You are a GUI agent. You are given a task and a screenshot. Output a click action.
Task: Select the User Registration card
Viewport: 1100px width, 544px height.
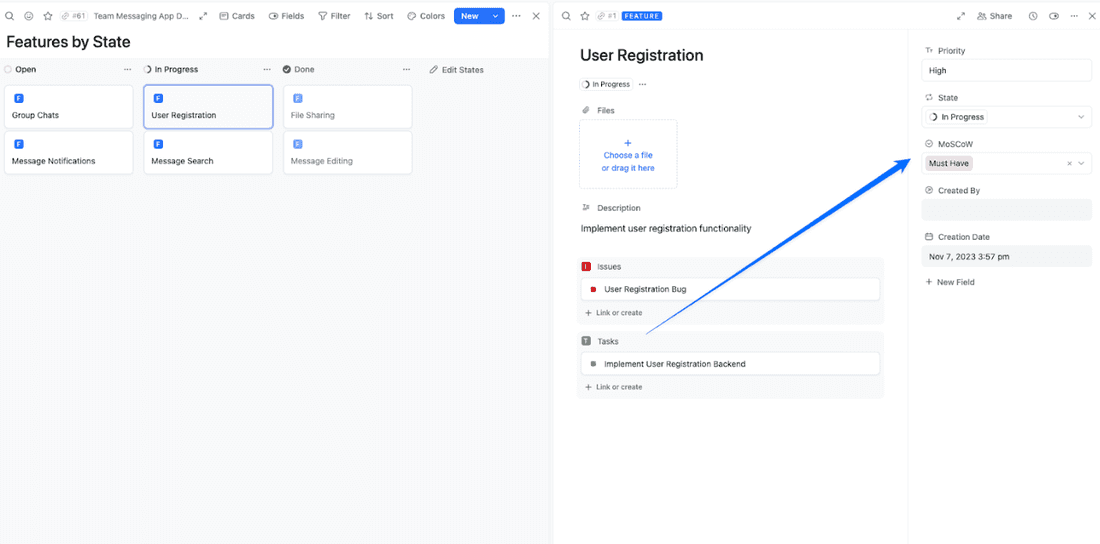208,107
